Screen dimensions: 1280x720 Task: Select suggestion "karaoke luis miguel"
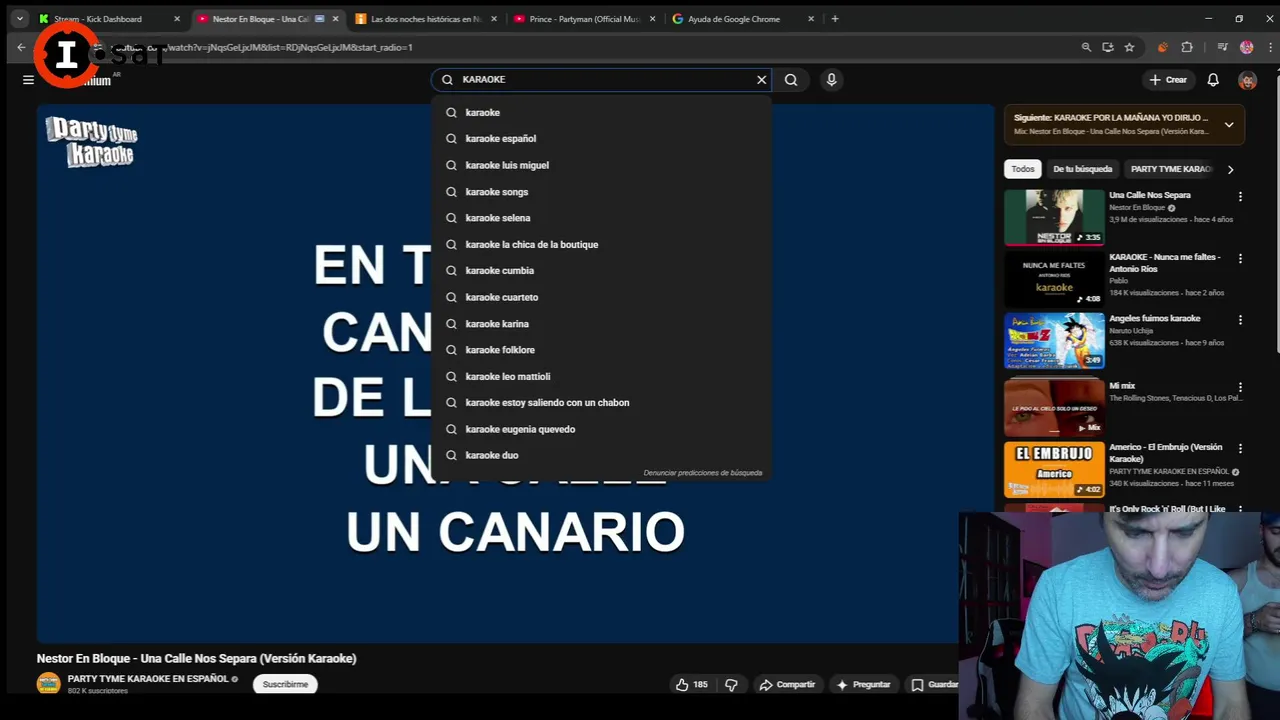602,165
